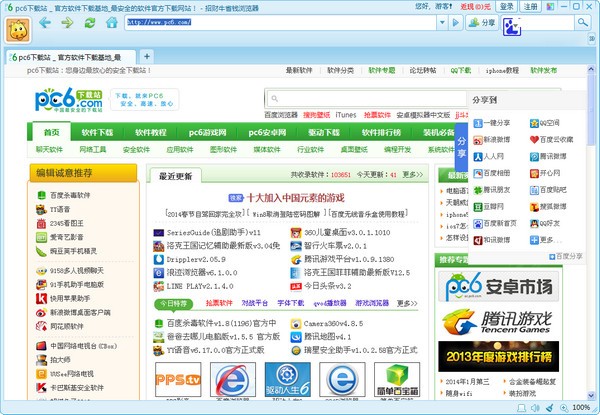Share to 豆瓣网

pyautogui.click(x=489, y=207)
